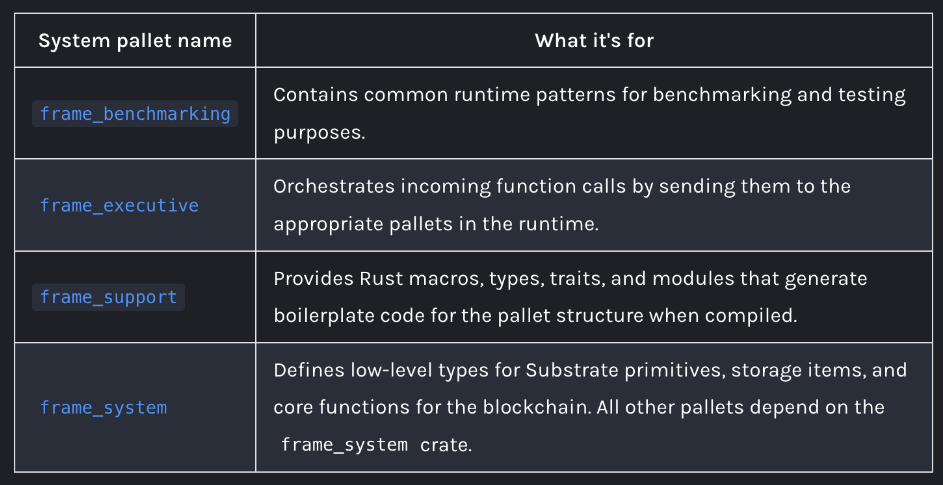Click the word "Substrate" in last row
943x485 pixels.
pos(565,369)
